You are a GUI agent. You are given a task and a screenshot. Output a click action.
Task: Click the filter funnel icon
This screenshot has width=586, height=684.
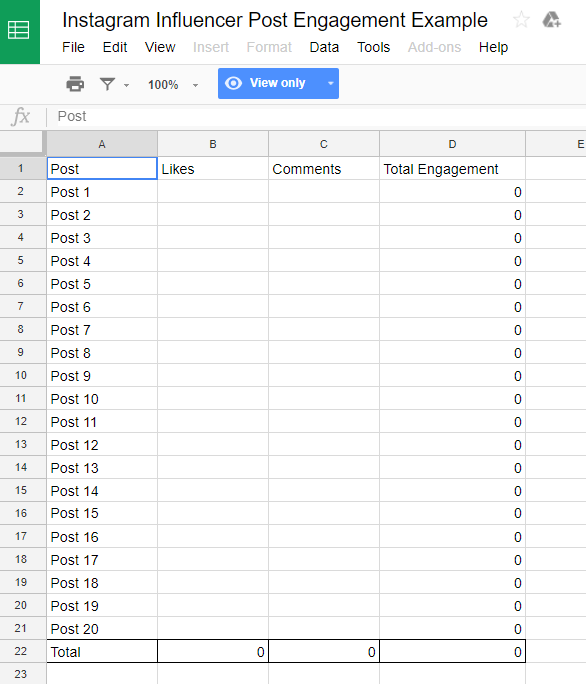[107, 83]
